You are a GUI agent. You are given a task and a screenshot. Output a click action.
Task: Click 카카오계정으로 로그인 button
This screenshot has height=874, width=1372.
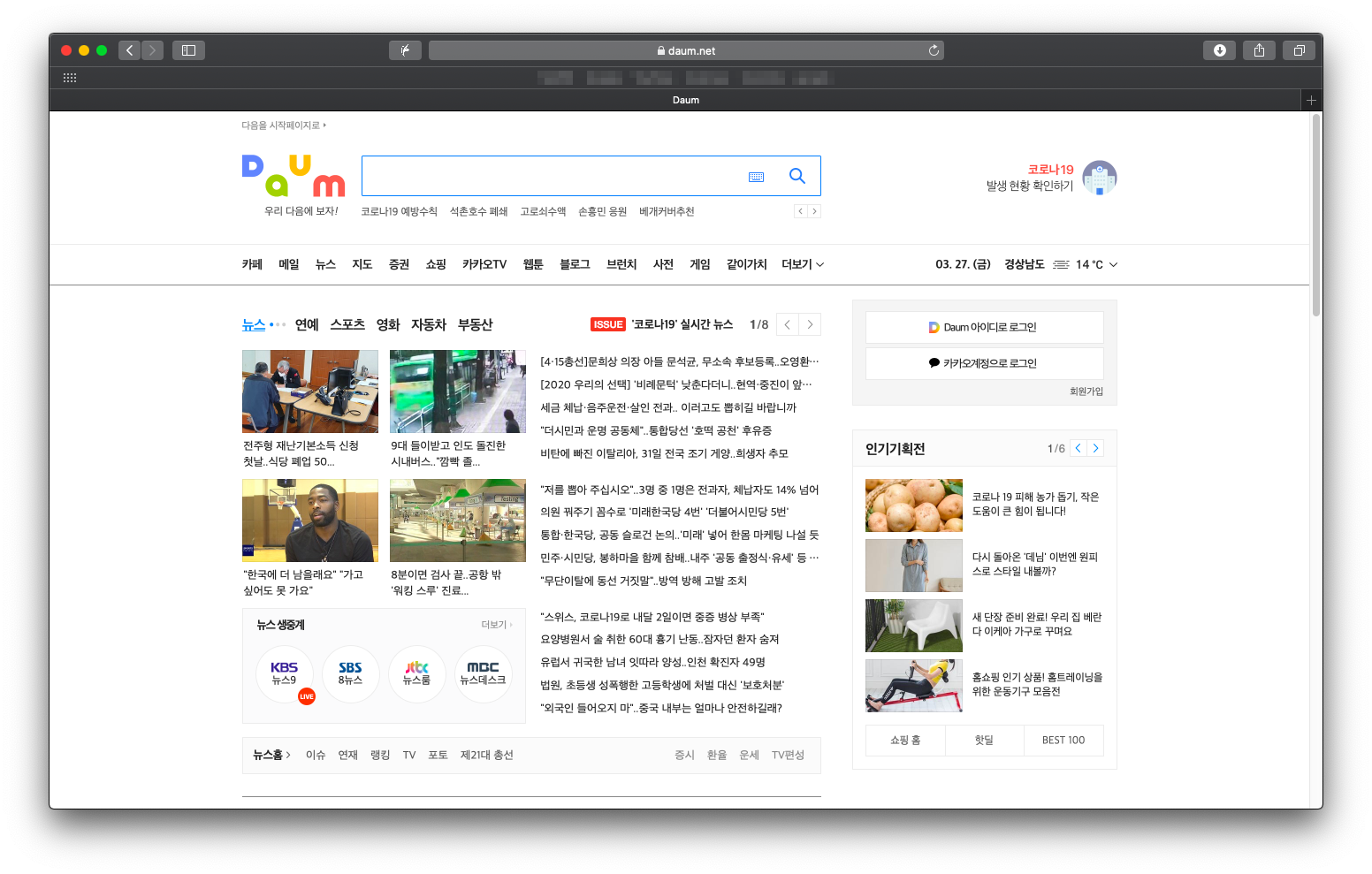(x=984, y=363)
